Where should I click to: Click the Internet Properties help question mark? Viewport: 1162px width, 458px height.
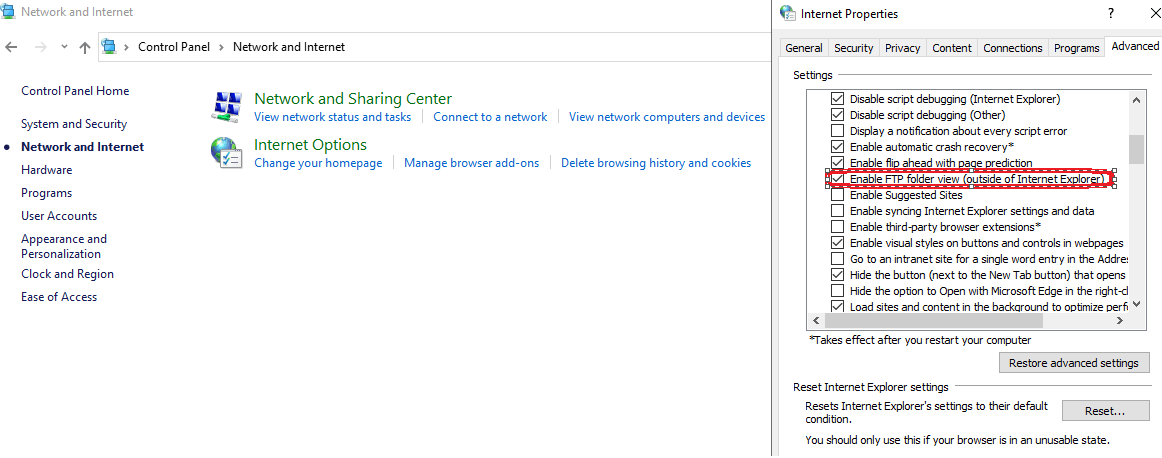pos(1111,13)
